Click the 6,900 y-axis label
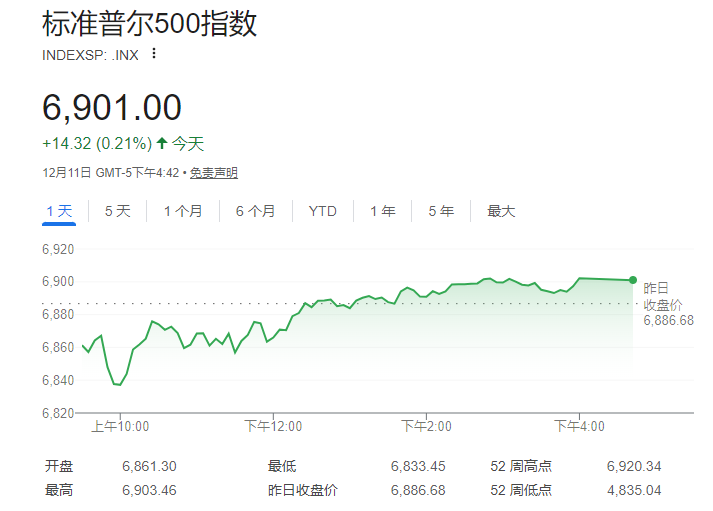The image size is (713, 511). tap(58, 282)
